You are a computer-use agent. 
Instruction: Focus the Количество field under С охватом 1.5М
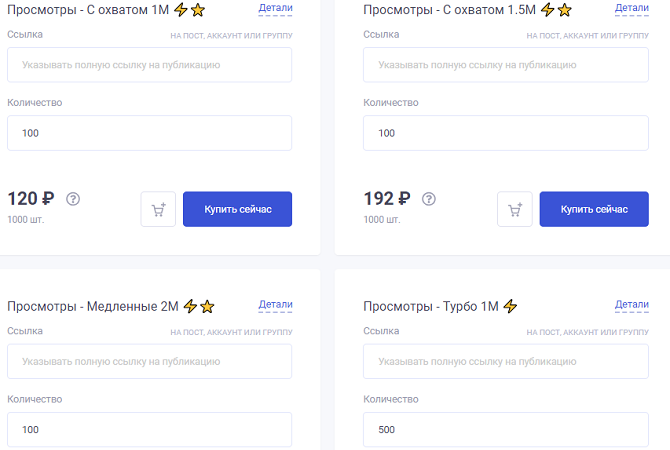click(x=506, y=133)
